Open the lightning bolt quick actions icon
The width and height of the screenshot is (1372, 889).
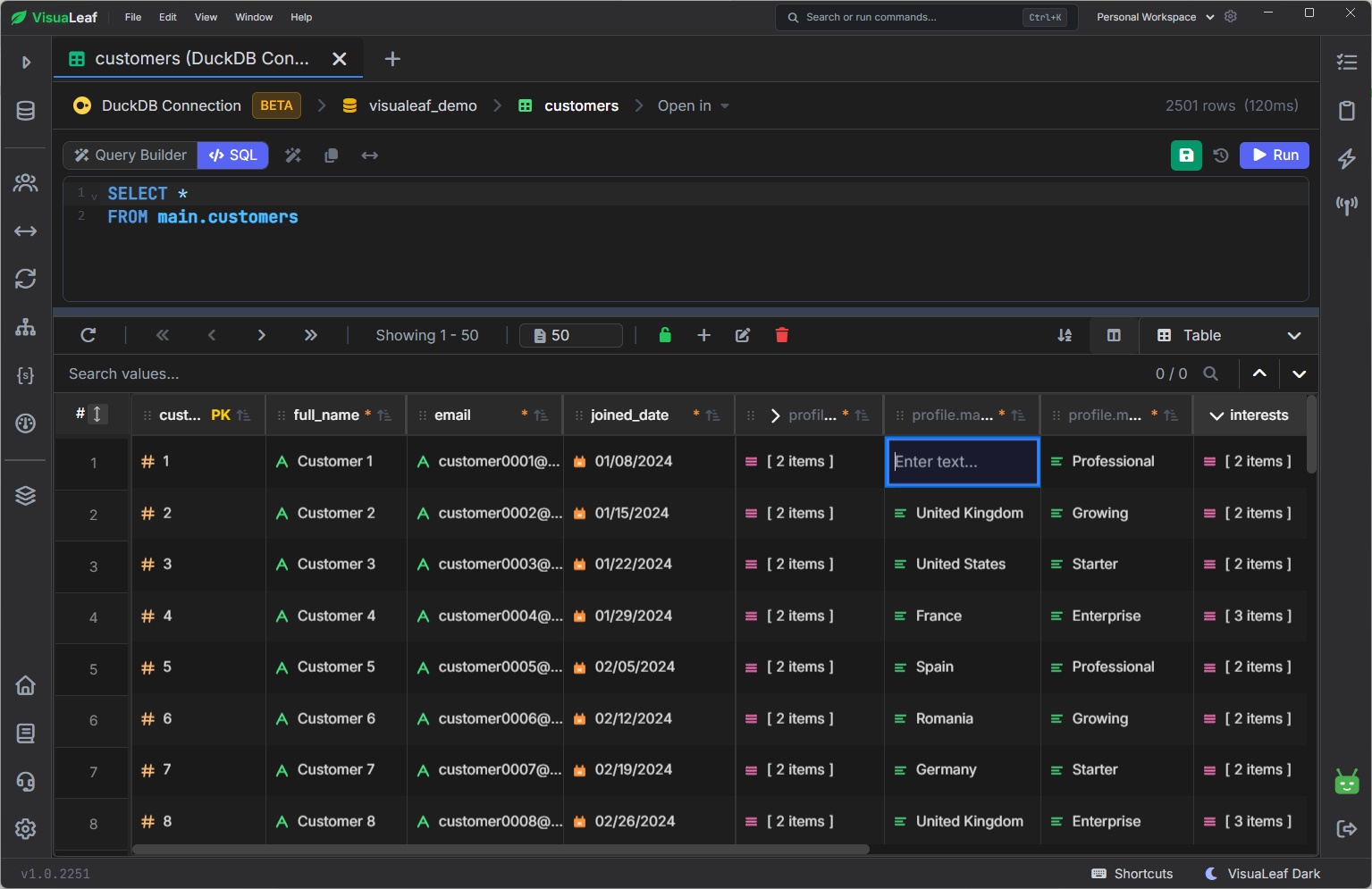(x=1347, y=159)
